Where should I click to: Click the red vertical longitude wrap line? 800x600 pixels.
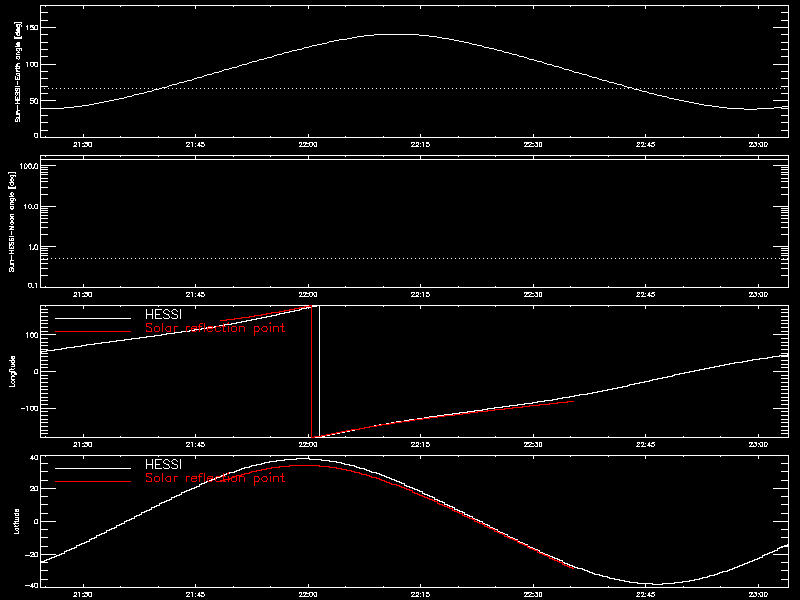click(311, 371)
